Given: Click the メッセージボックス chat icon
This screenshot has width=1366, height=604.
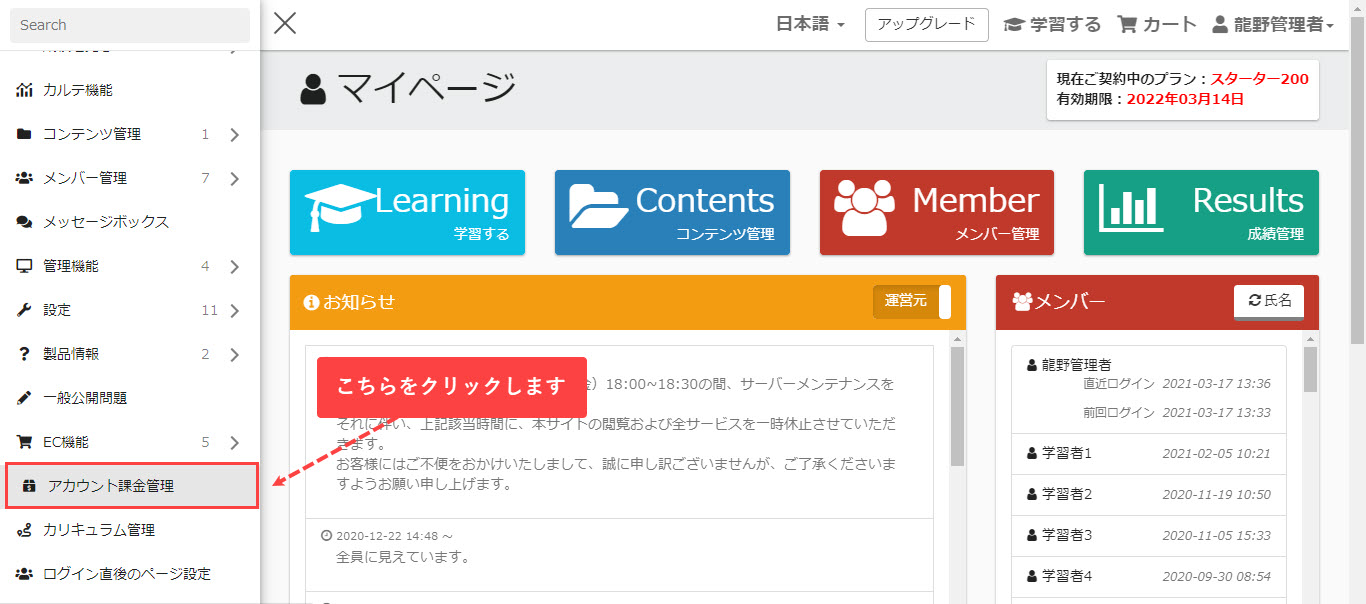Looking at the screenshot, I should 24,222.
